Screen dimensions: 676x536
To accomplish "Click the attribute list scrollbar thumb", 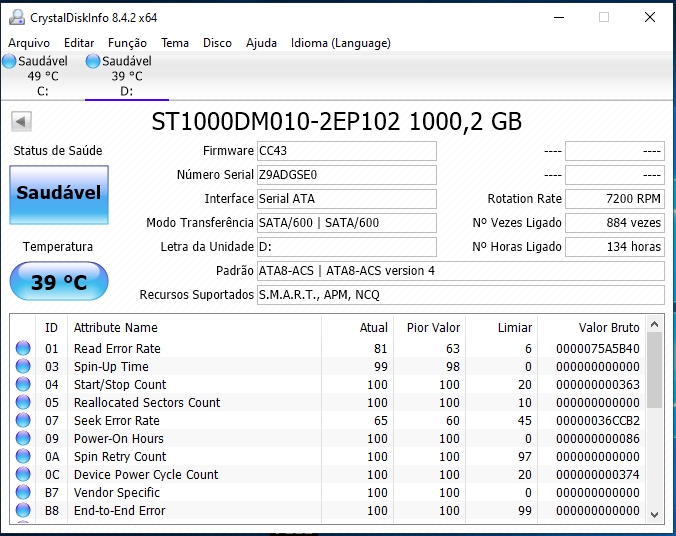I will click(x=654, y=370).
